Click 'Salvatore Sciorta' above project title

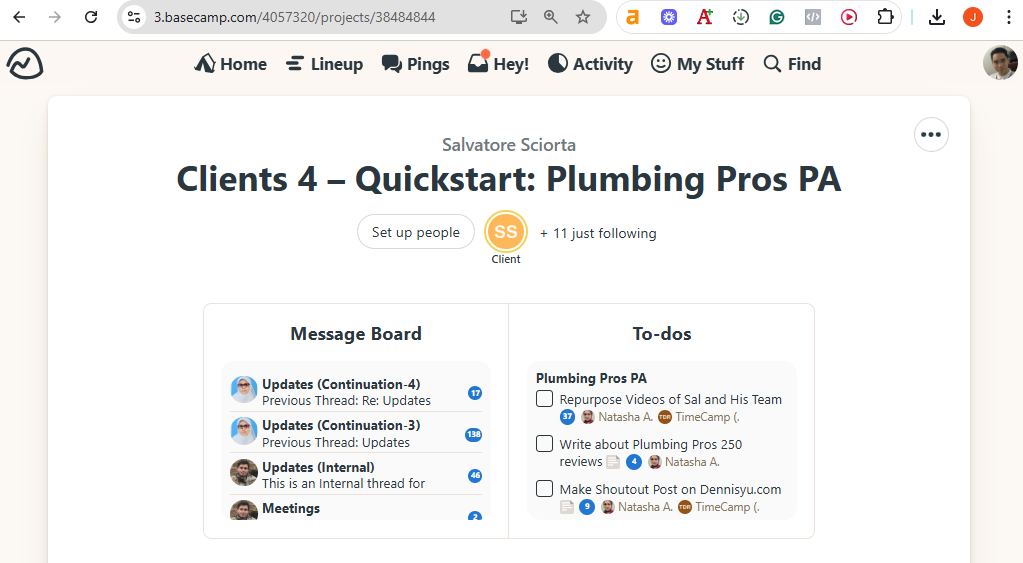[509, 145]
